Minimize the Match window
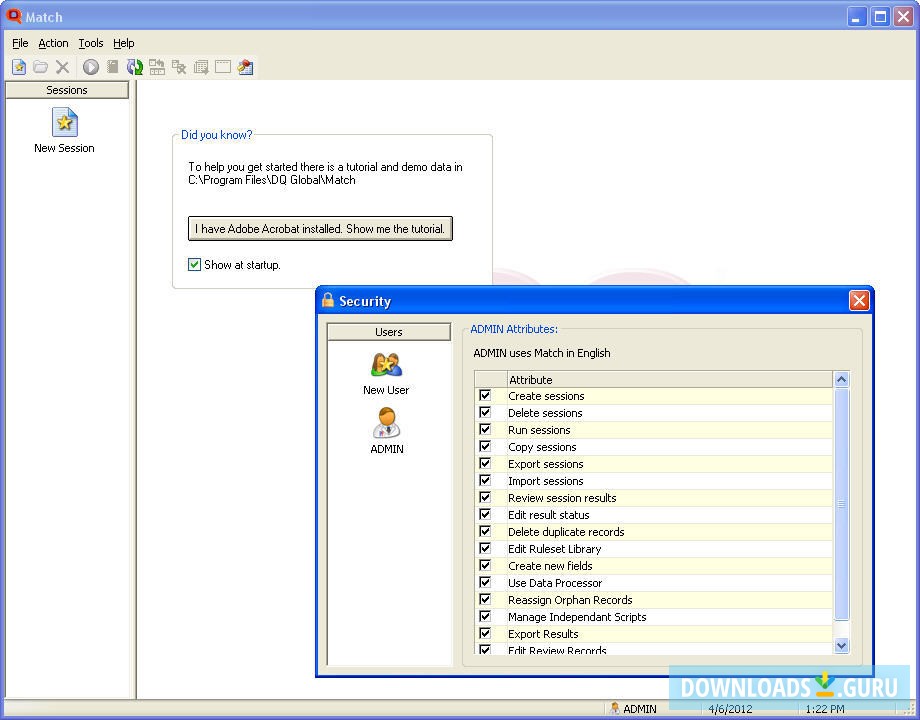The width and height of the screenshot is (920, 720). pos(857,16)
